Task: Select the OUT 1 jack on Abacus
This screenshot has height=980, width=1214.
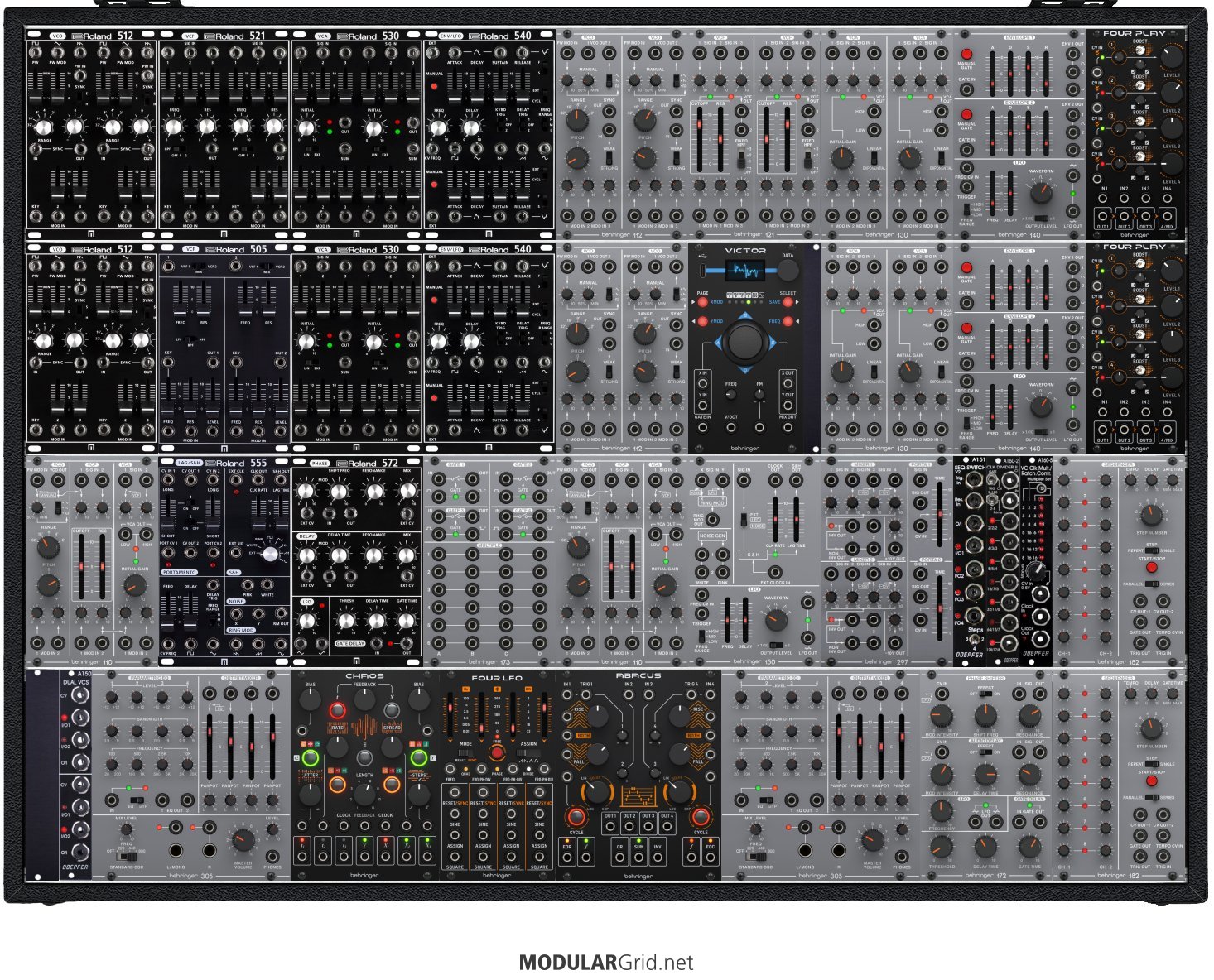Action: (610, 827)
